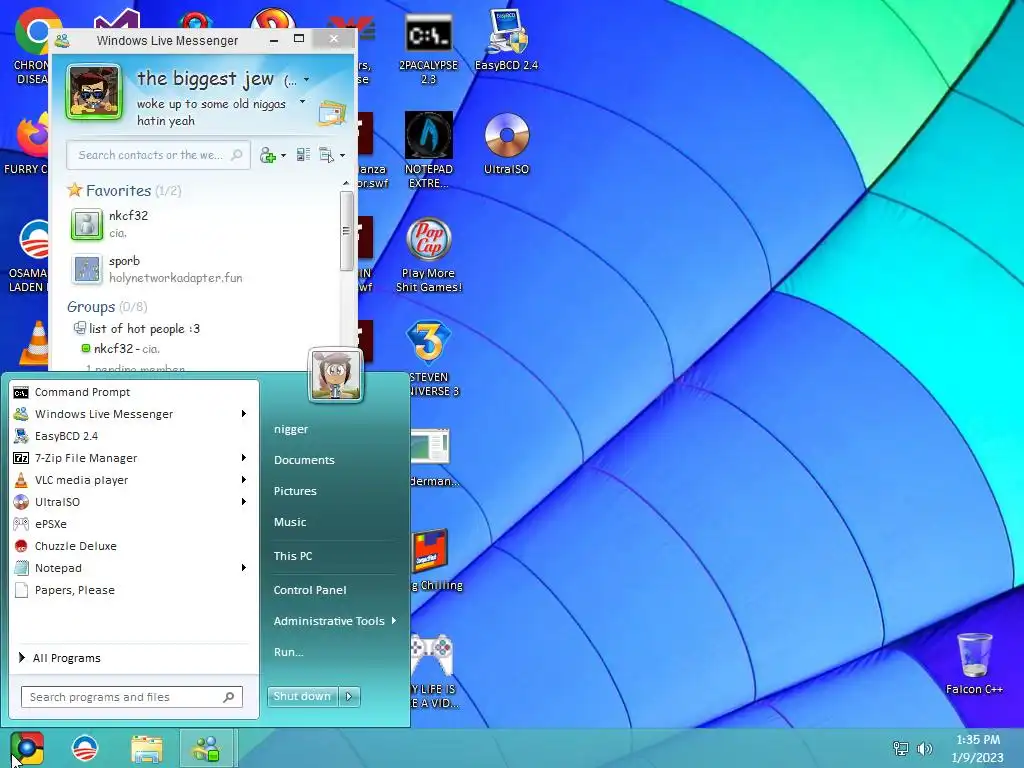The width and height of the screenshot is (1024, 768).
Task: Open Music from the Start menu
Action: (290, 522)
